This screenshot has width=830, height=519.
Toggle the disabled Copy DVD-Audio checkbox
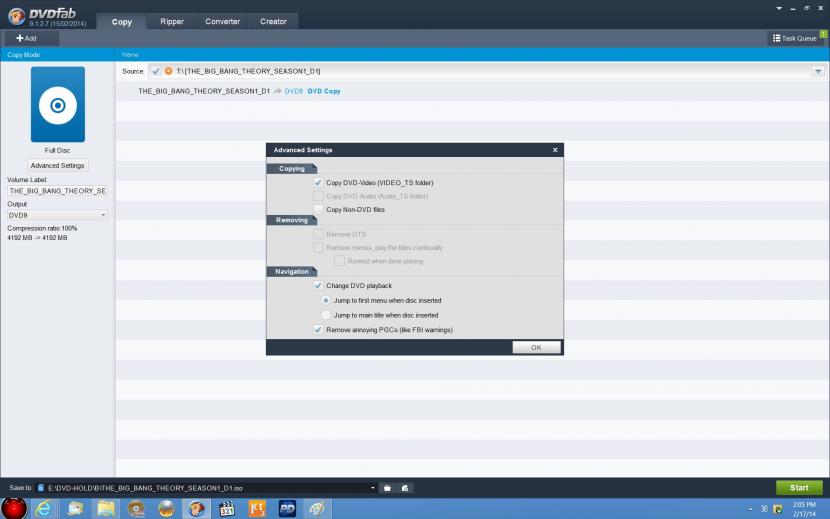(318, 196)
